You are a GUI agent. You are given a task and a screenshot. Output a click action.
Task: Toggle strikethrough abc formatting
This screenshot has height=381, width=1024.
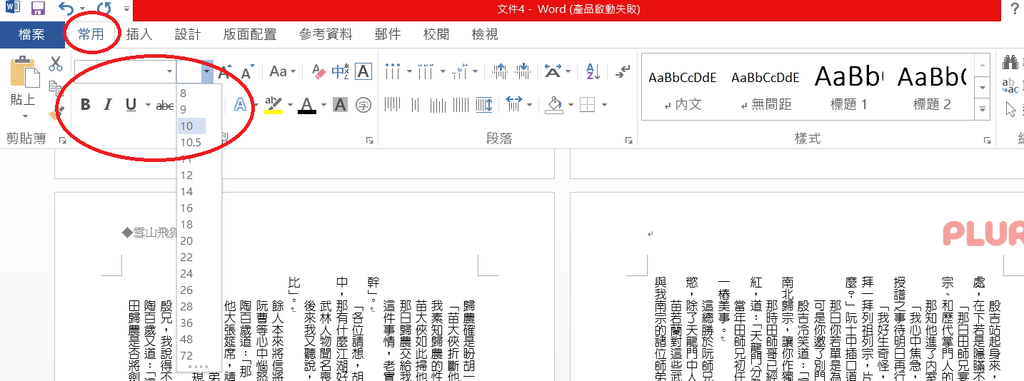pyautogui.click(x=165, y=105)
